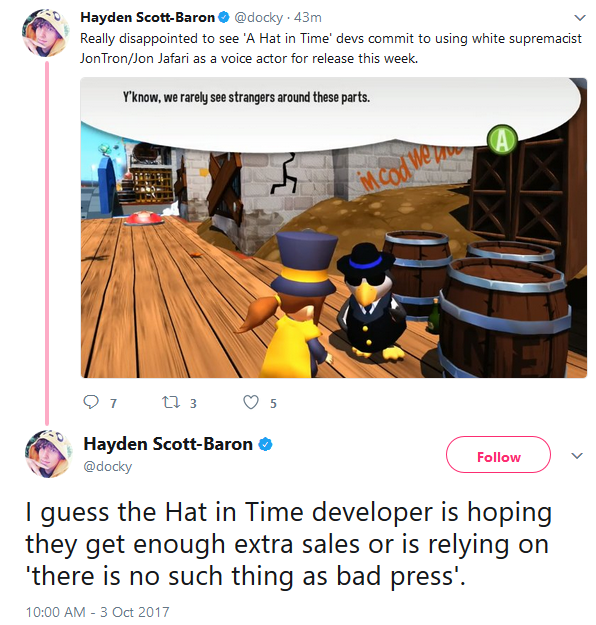The height and width of the screenshot is (625, 596).
Task: Open top Hayden Scott-Baron name link
Action: pos(148,17)
